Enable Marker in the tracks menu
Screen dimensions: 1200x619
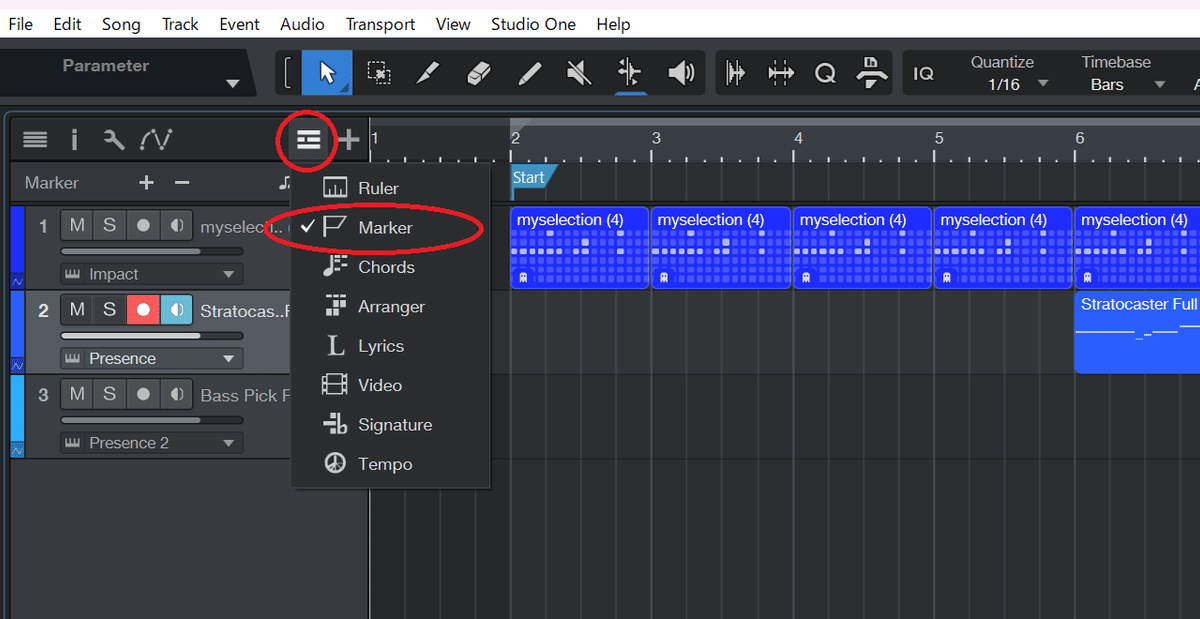pos(386,227)
